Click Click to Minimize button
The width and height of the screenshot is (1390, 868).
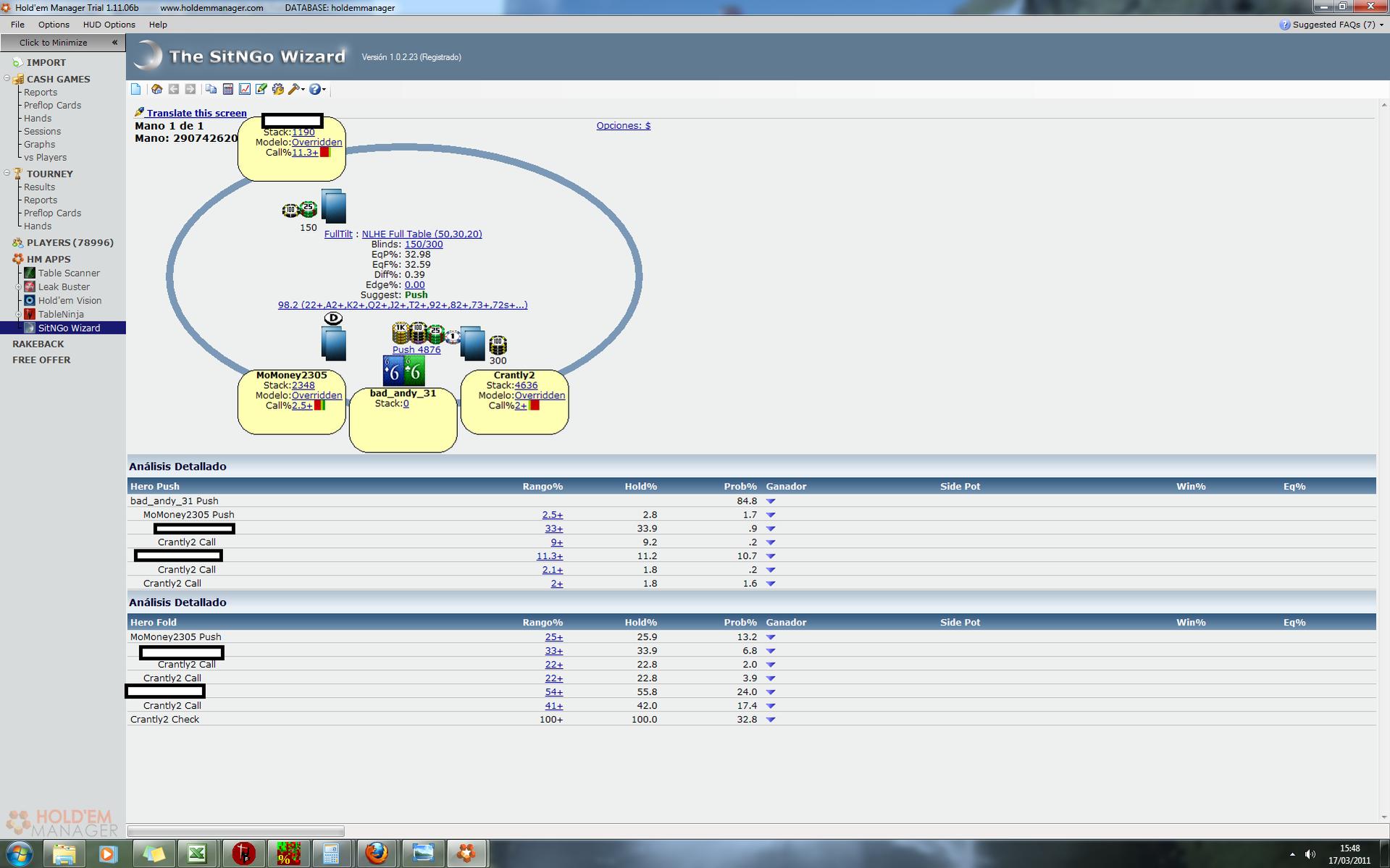pyautogui.click(x=62, y=43)
